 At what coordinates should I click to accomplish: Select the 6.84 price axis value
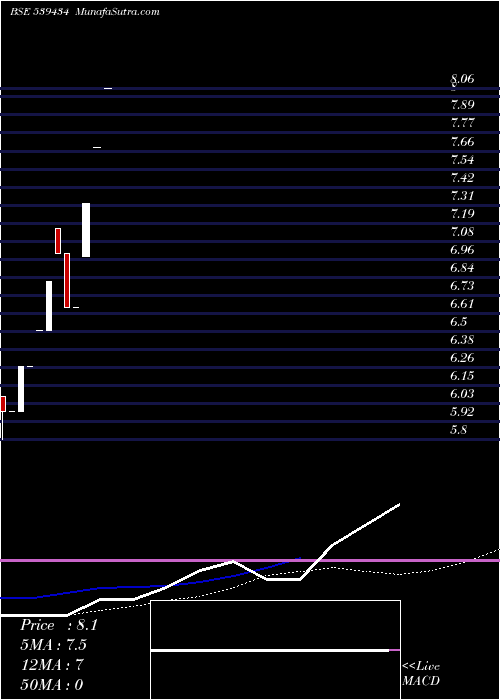tap(462, 268)
